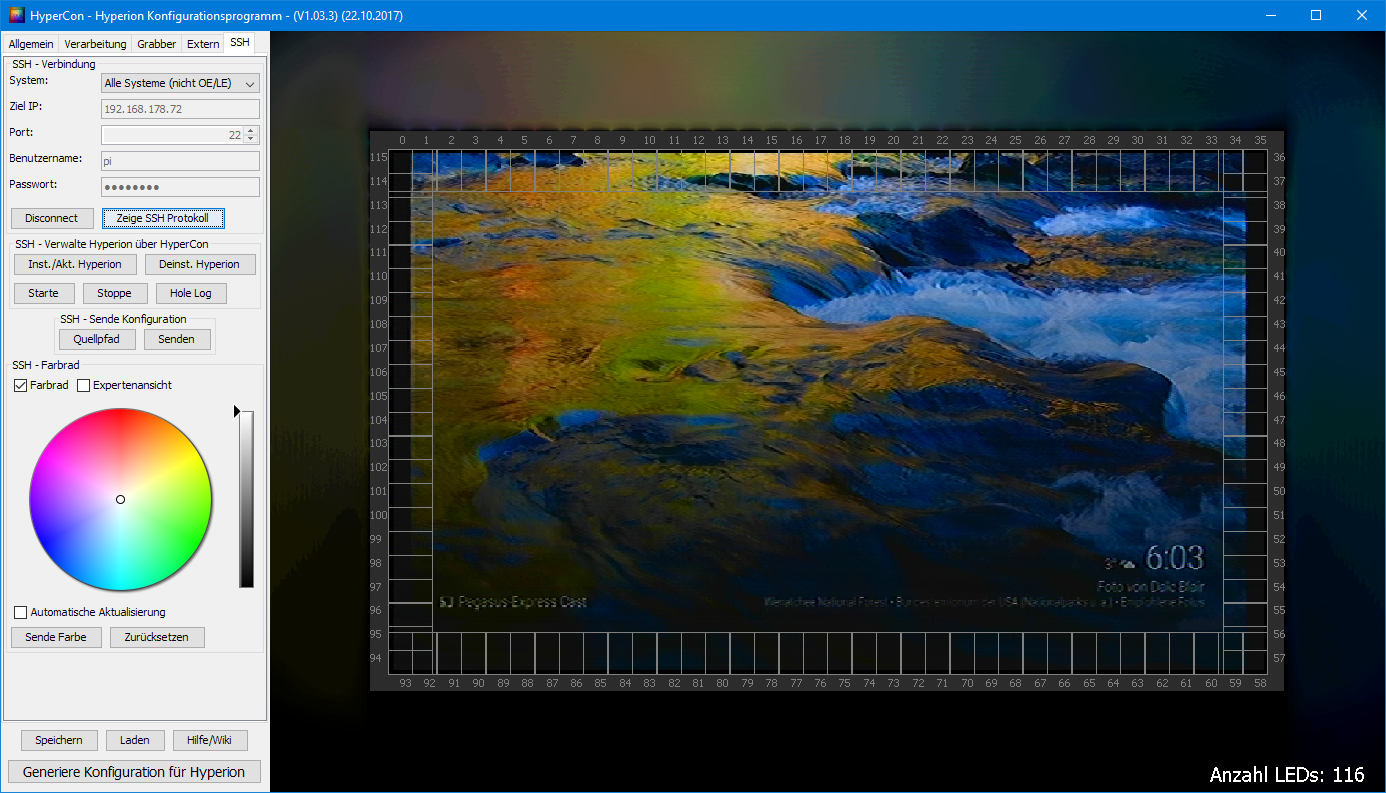Click the Senden configuration button

point(176,339)
